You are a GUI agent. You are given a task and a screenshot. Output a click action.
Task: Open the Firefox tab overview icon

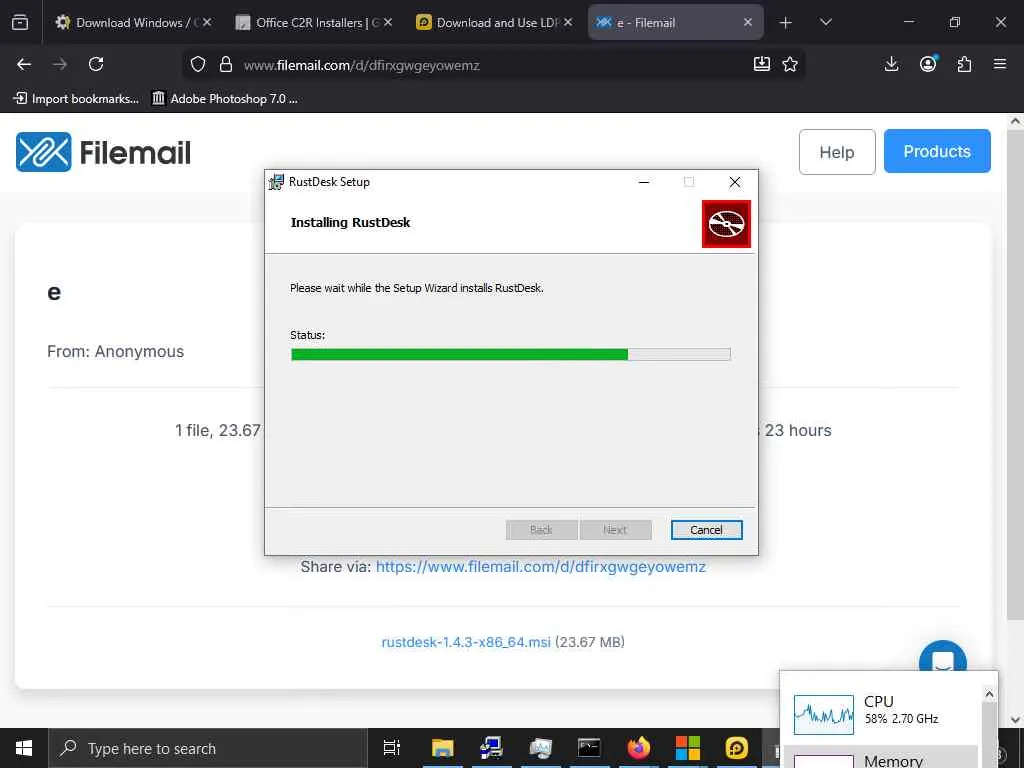[x=20, y=22]
